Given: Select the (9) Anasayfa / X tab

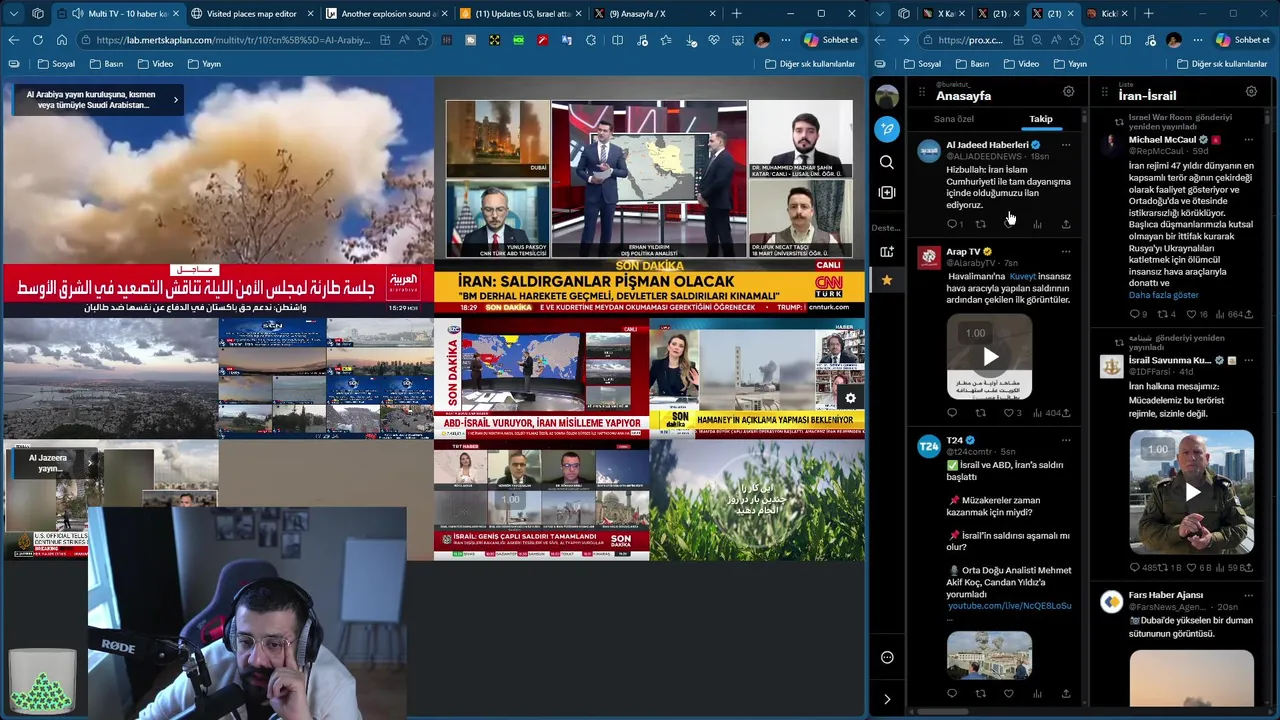Looking at the screenshot, I should click(654, 14).
